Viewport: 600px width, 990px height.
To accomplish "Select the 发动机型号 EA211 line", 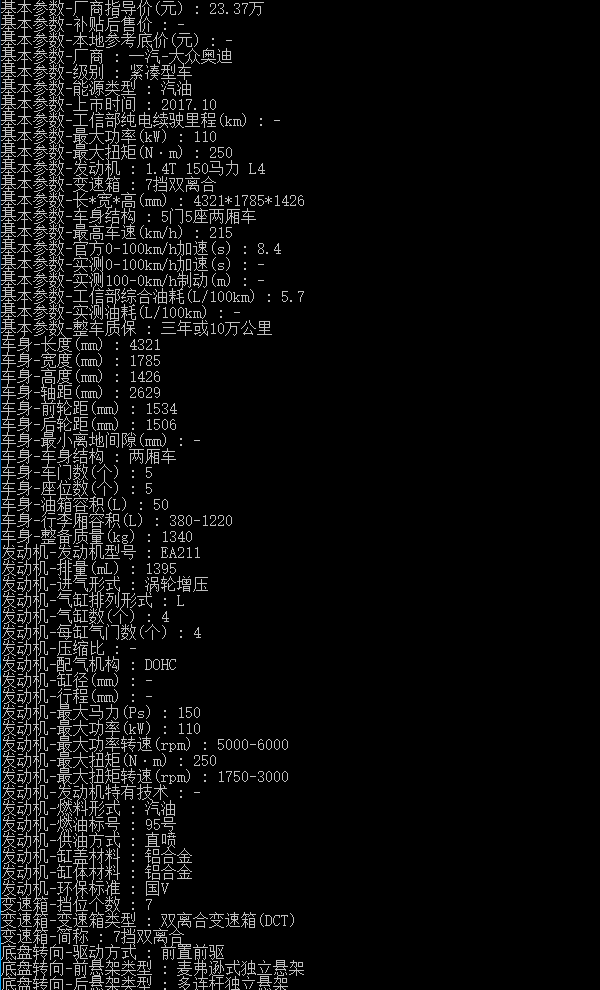I will click(x=100, y=552).
